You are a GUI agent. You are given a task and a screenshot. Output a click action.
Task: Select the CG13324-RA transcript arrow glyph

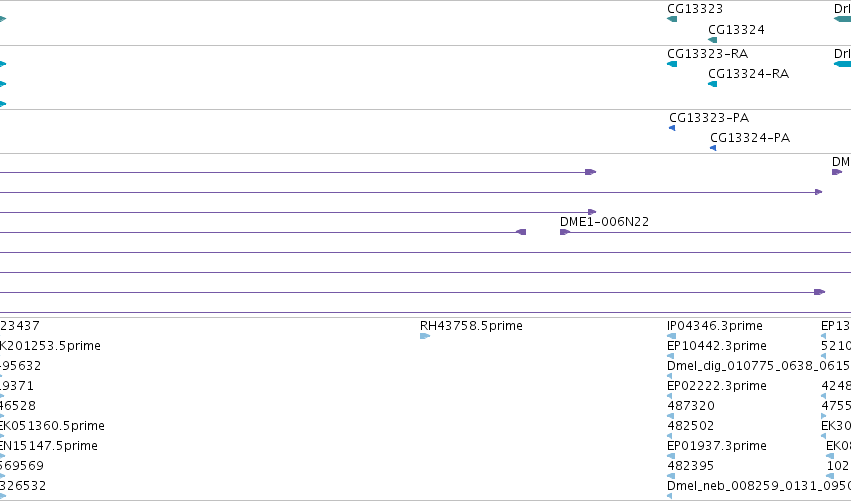click(713, 84)
